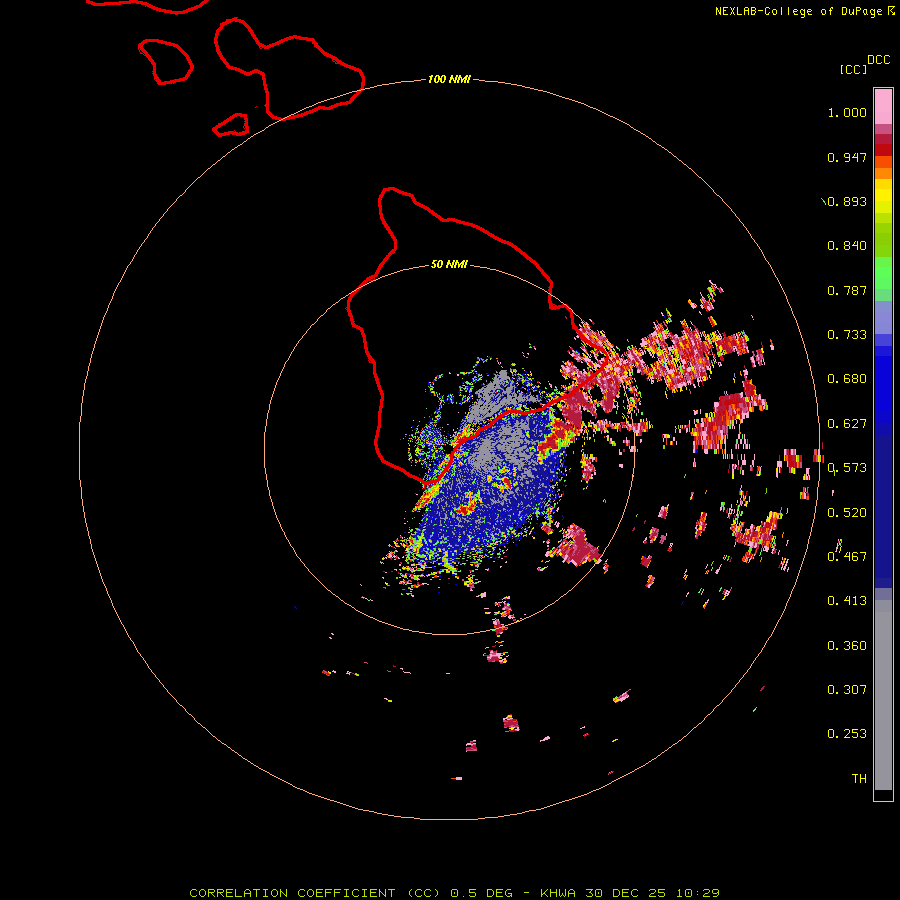Click the 0.413 value on the color scale
The height and width of the screenshot is (900, 900).
(847, 601)
